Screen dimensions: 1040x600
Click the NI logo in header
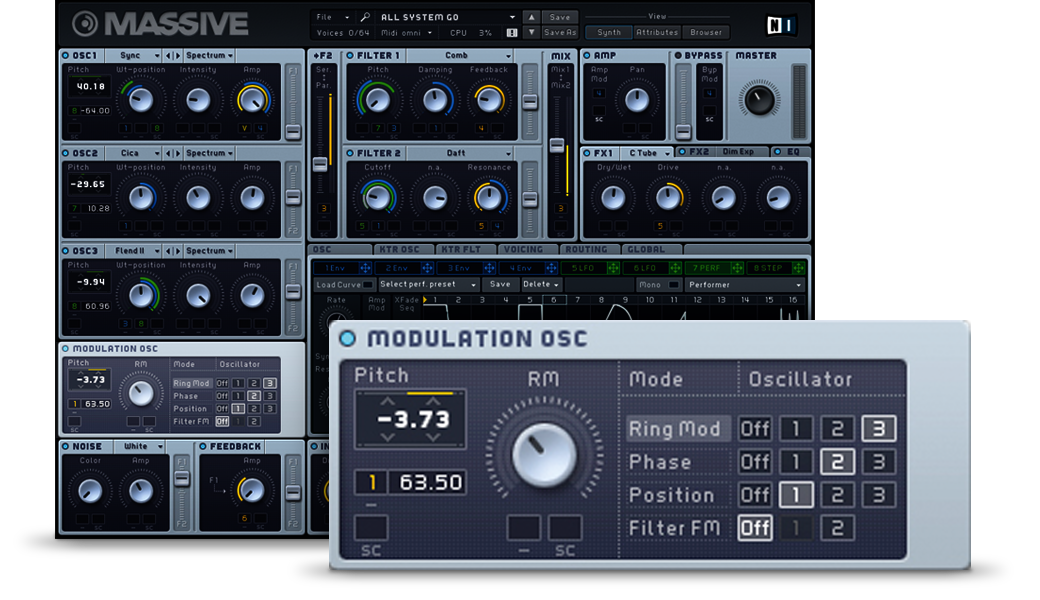(780, 25)
